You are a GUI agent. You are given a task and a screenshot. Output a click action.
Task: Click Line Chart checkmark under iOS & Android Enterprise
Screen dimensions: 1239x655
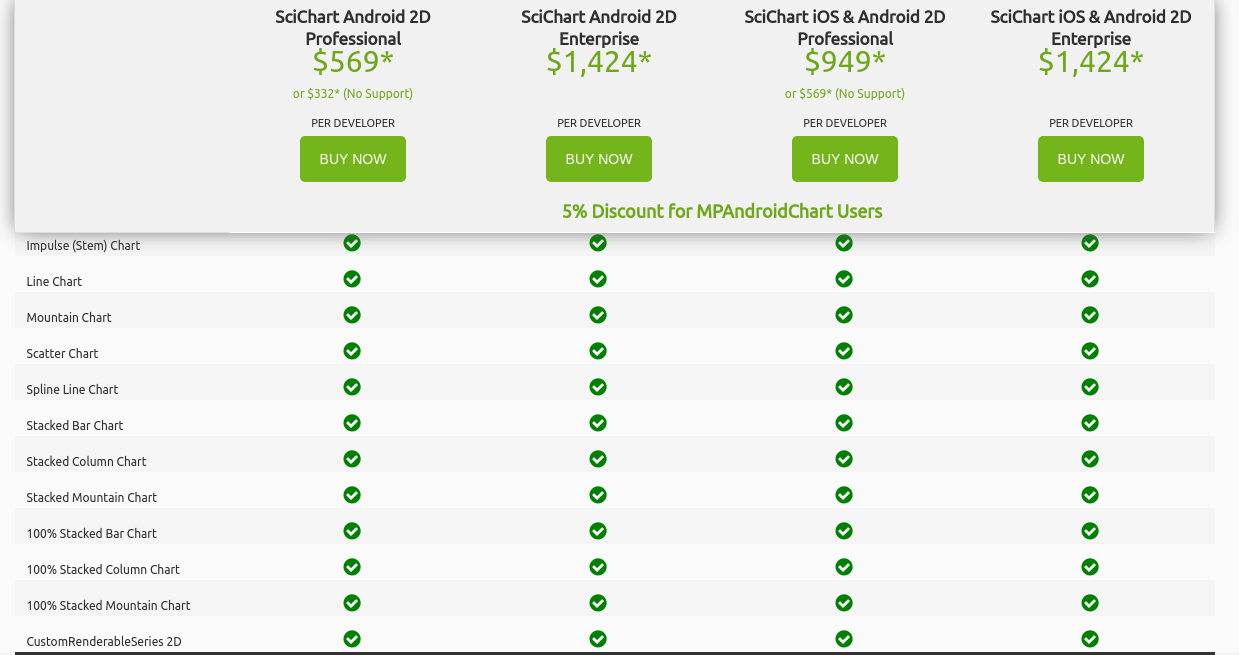[x=1090, y=279]
